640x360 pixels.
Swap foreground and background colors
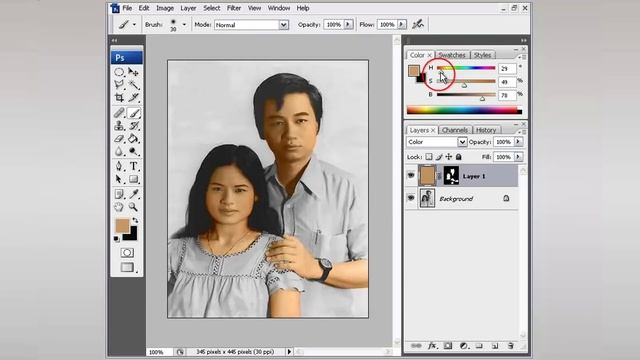135,221
